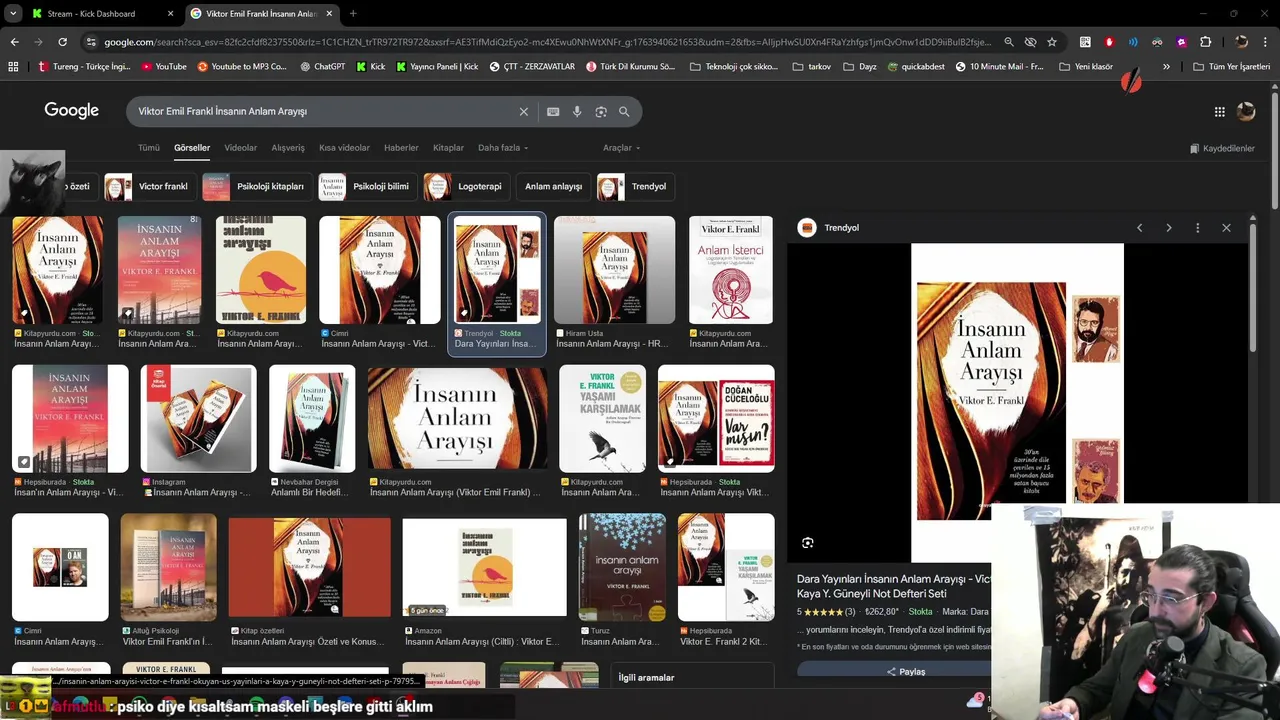Open the Chrome extensions puzzle menu

1205,42
